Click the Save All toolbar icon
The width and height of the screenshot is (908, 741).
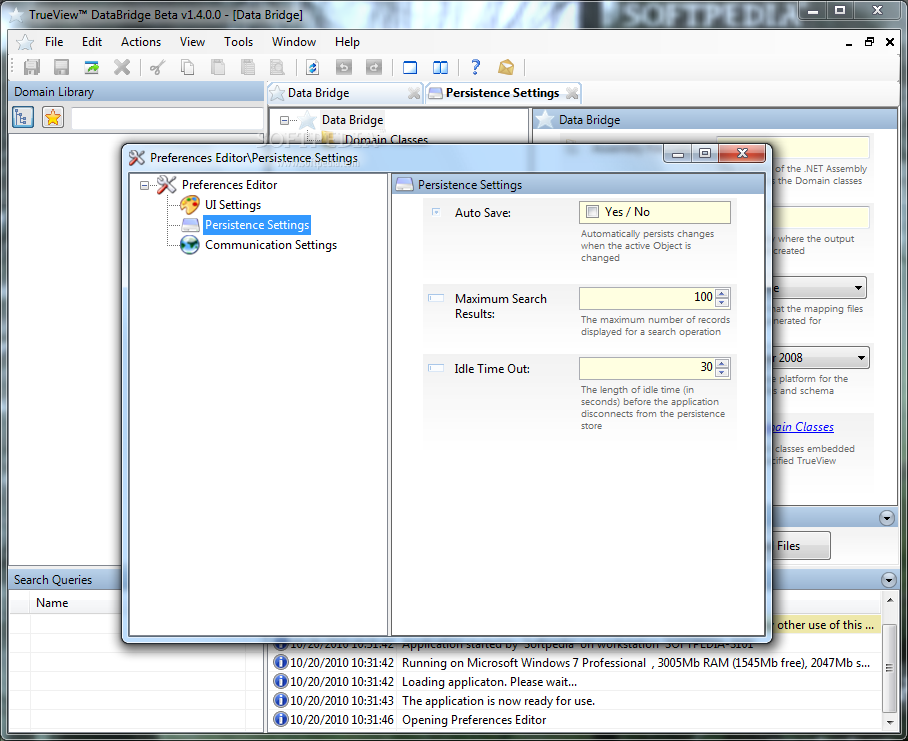point(31,67)
